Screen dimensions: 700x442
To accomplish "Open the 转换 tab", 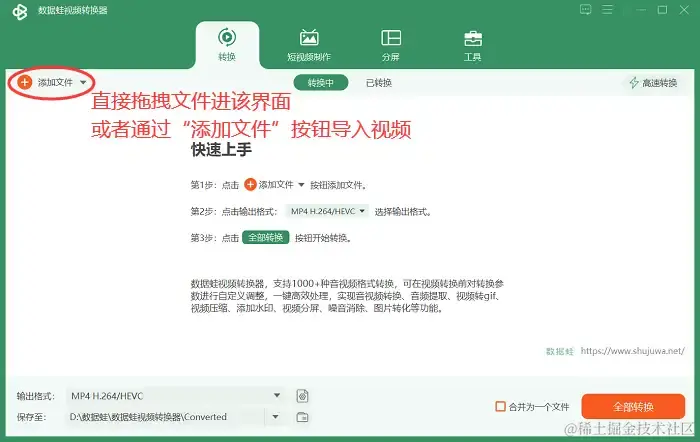I will (x=227, y=45).
